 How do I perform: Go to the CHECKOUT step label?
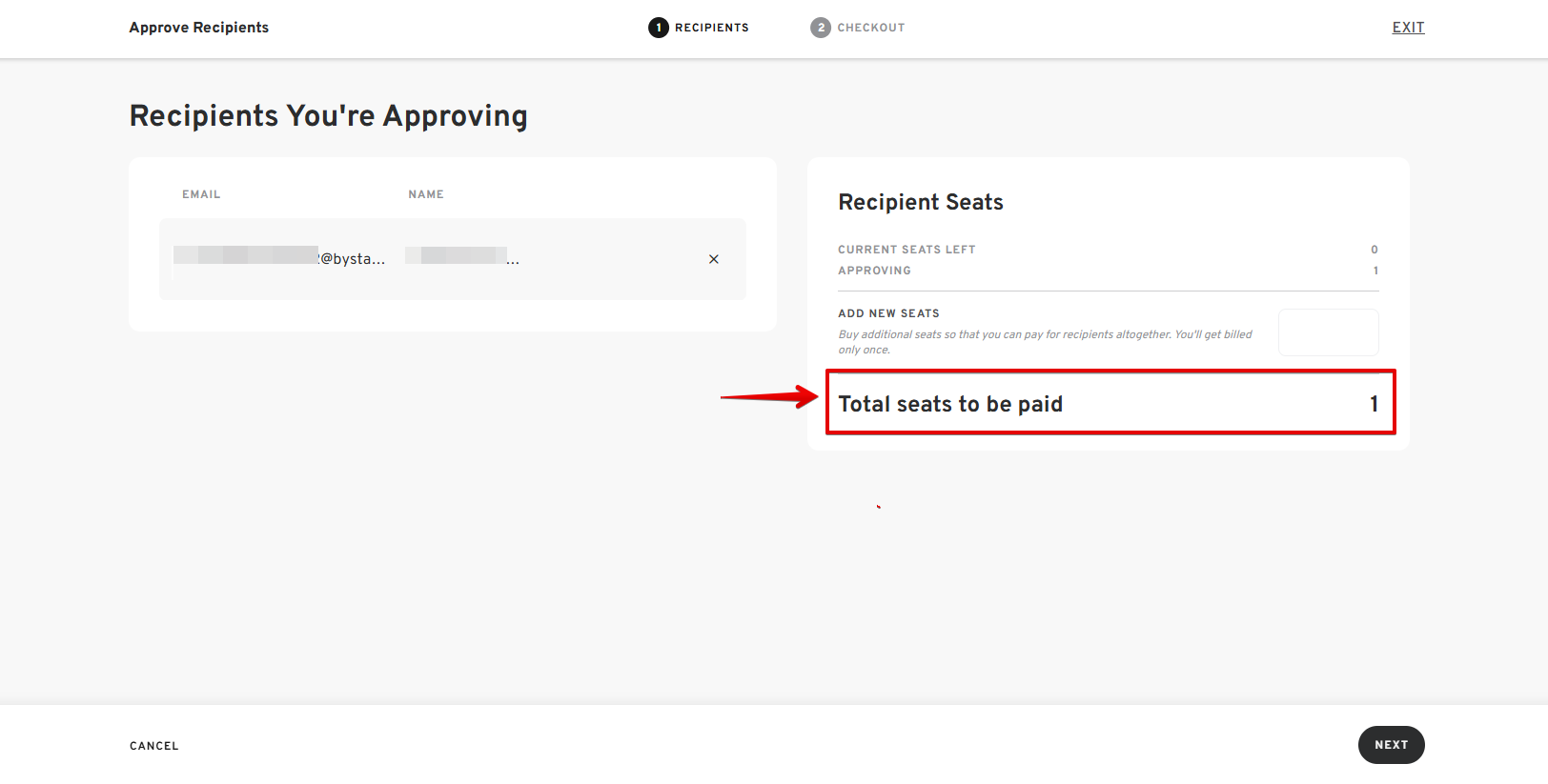(x=871, y=28)
